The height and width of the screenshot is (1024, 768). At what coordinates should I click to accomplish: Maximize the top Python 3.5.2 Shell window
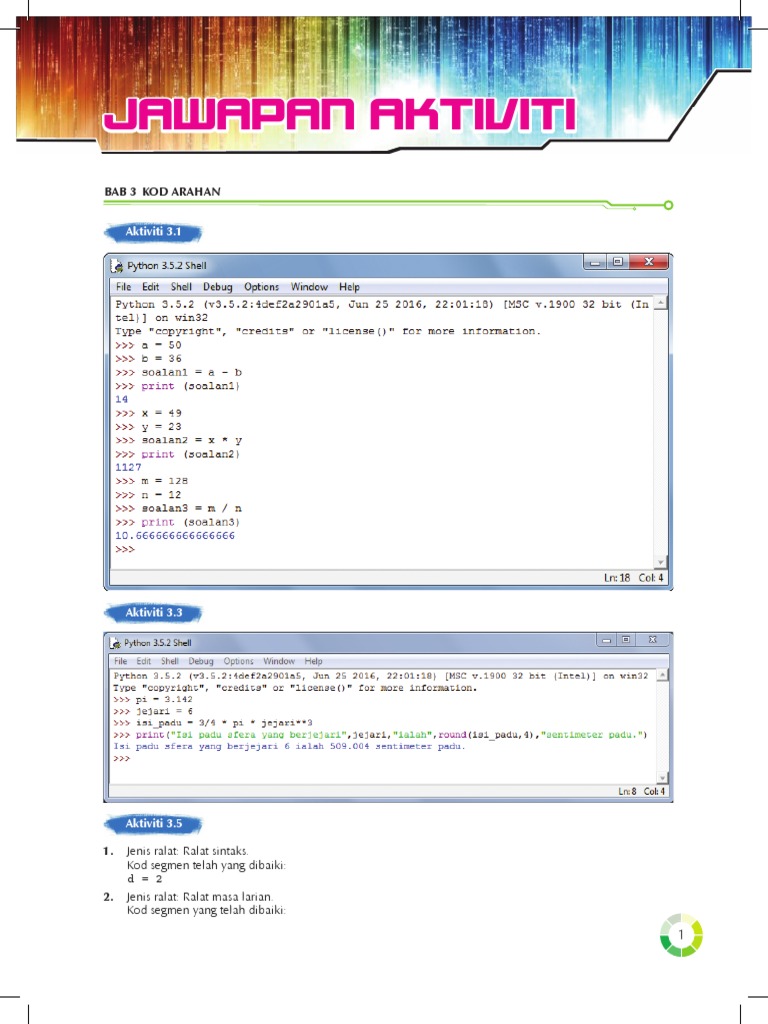(x=617, y=262)
